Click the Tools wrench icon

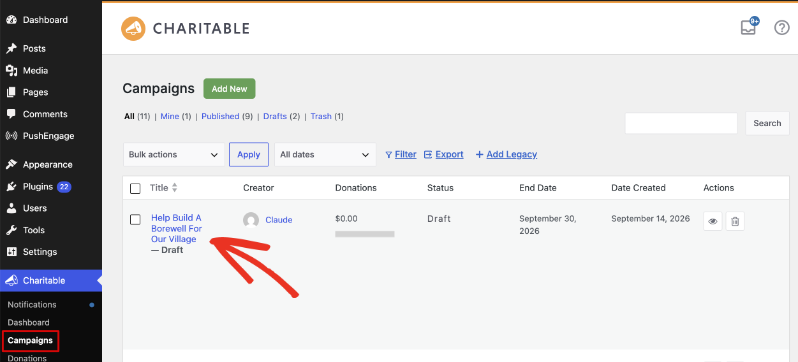pyautogui.click(x=12, y=230)
